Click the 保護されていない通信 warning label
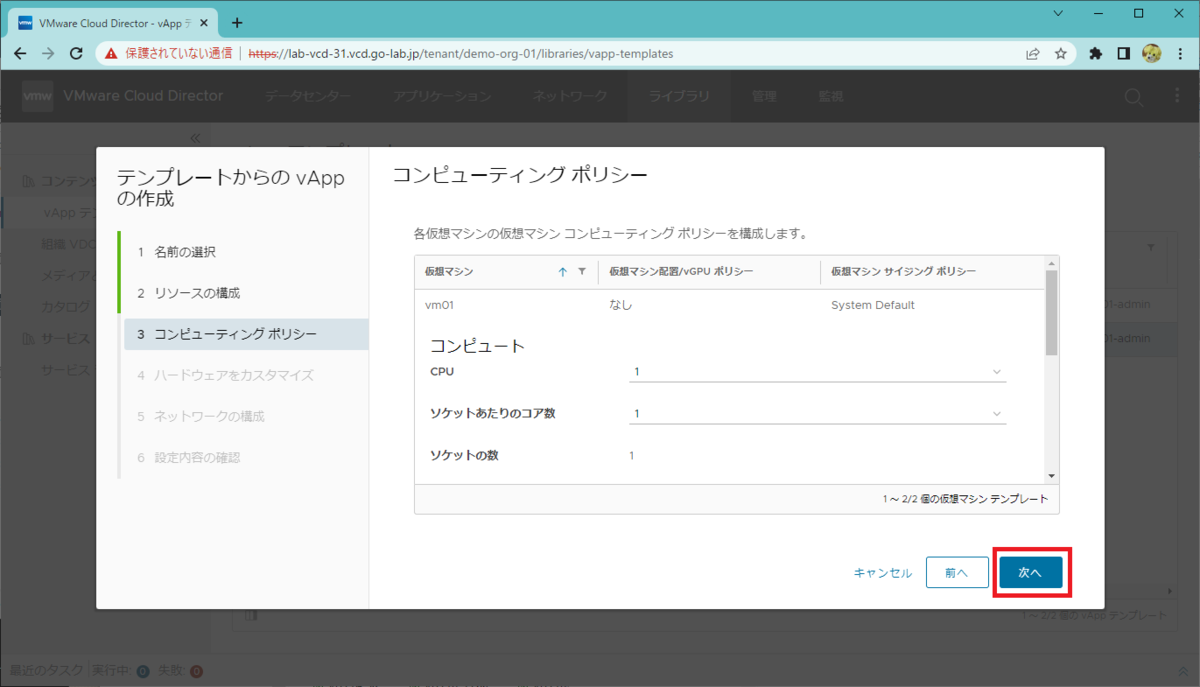 [x=179, y=54]
